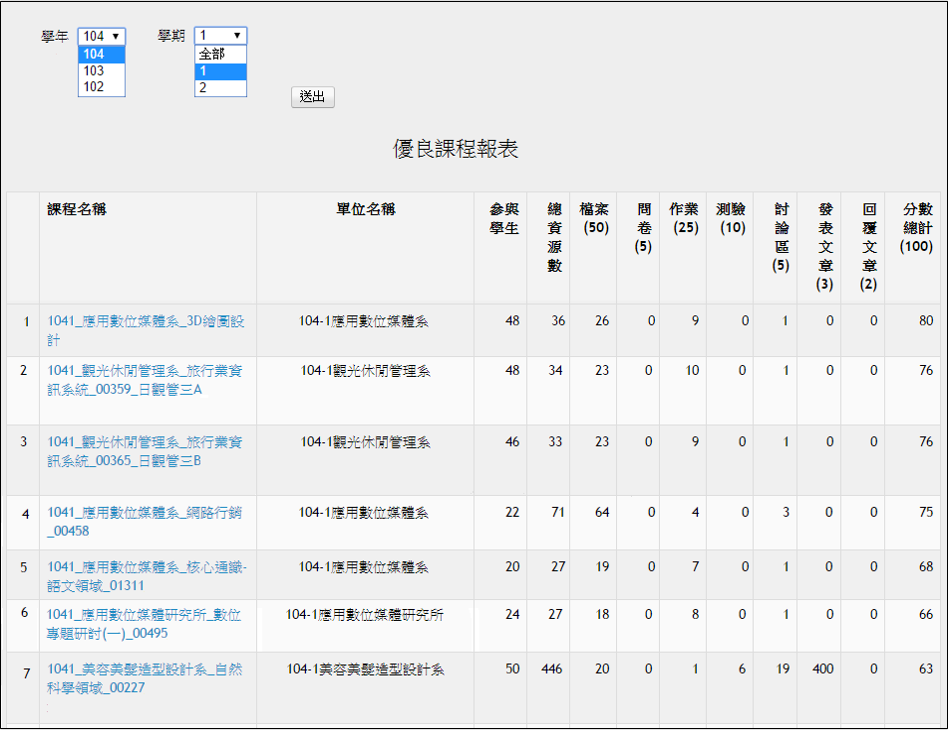The width and height of the screenshot is (948, 730).
Task: Open the 學年 year dropdown
Action: point(101,36)
